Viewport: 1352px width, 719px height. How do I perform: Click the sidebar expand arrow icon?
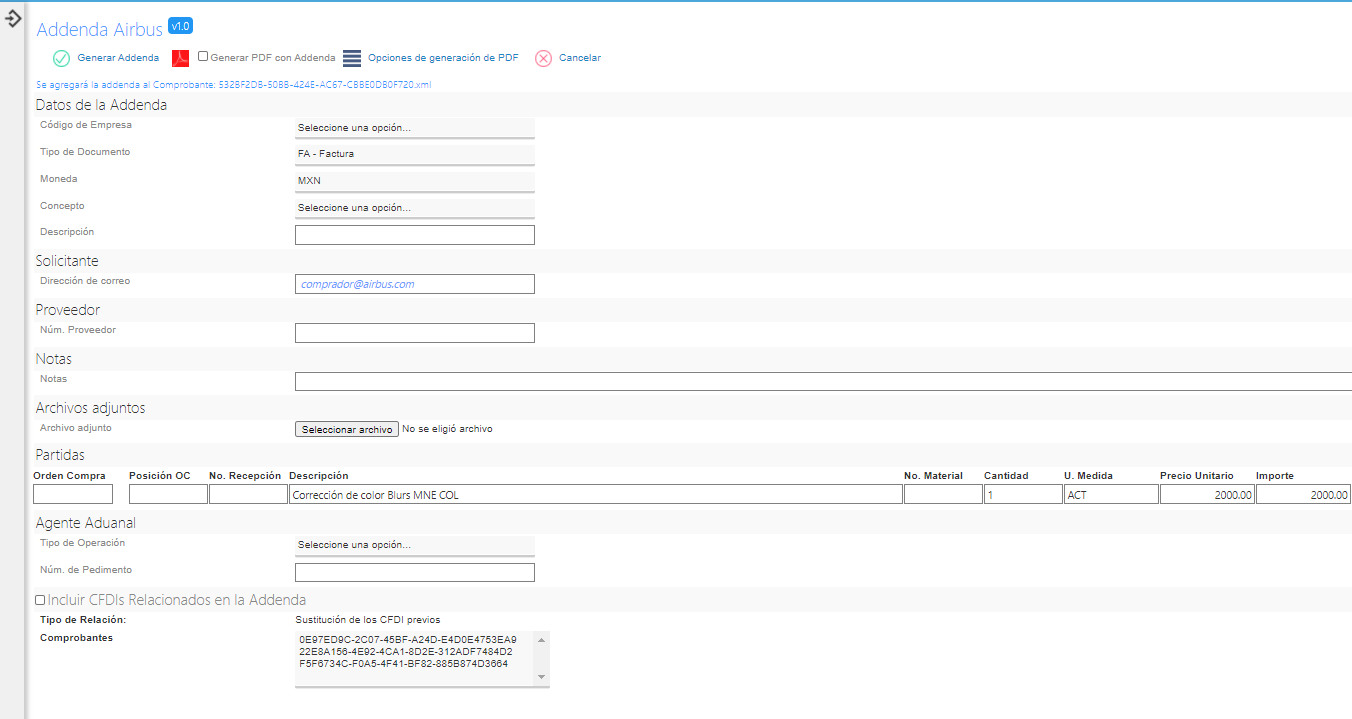pos(14,18)
